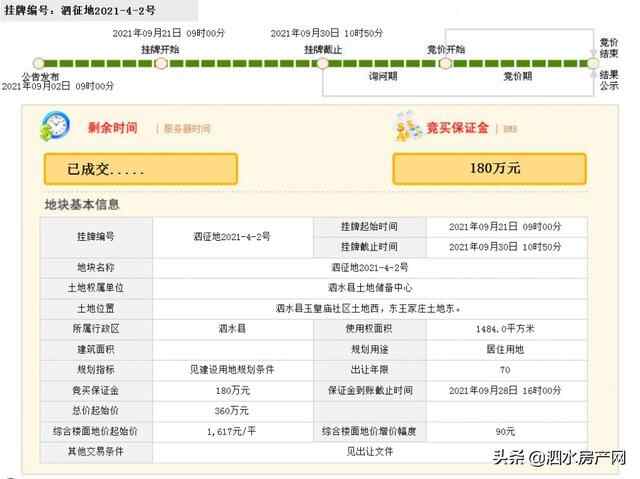Click the cell 泗水县土地储备中心
Viewport: 640px width, 479px height.
(370, 288)
